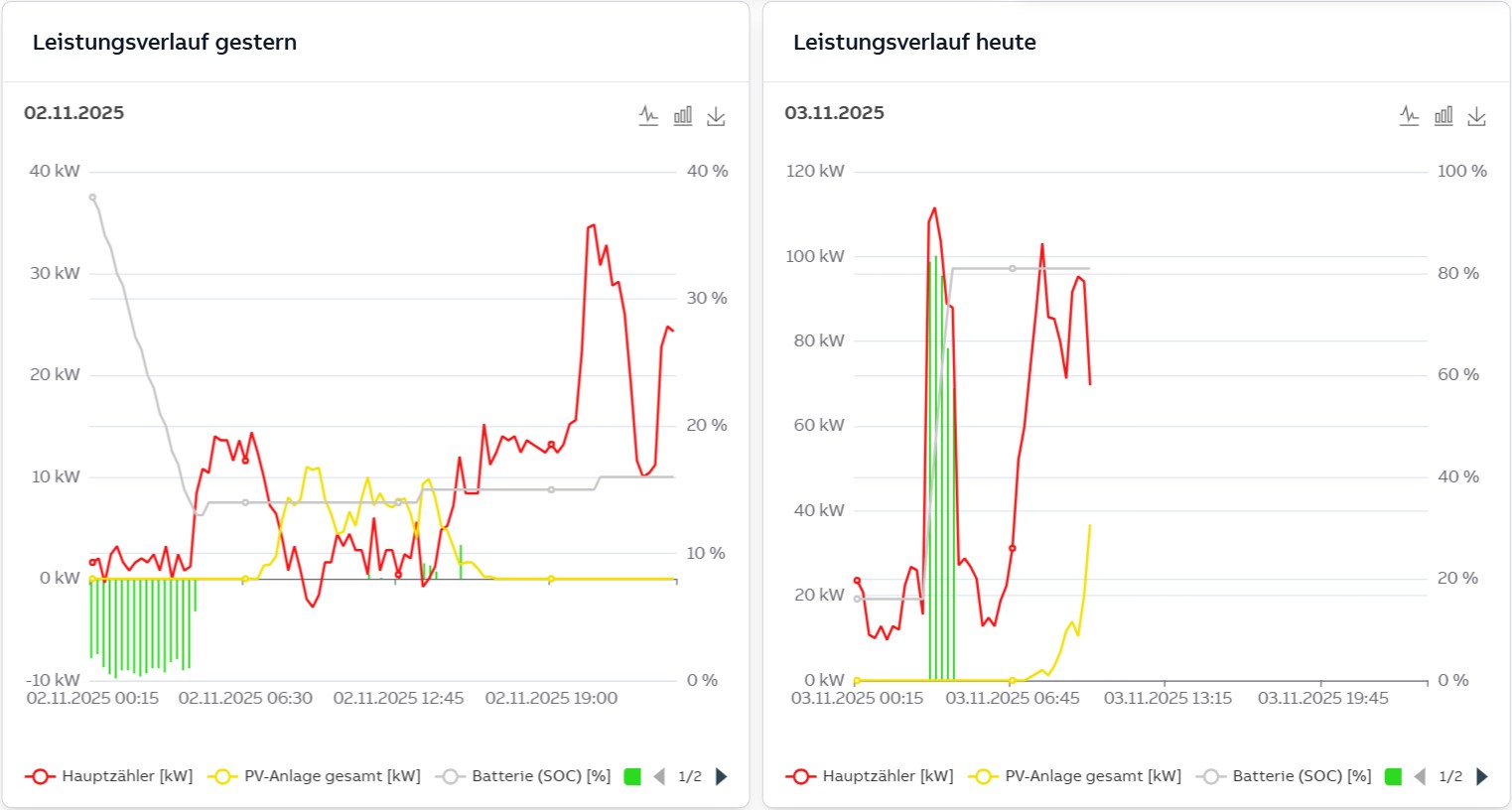The height and width of the screenshot is (810, 1512).
Task: Click green legend swatch in yesterday's chart
Action: 632,776
